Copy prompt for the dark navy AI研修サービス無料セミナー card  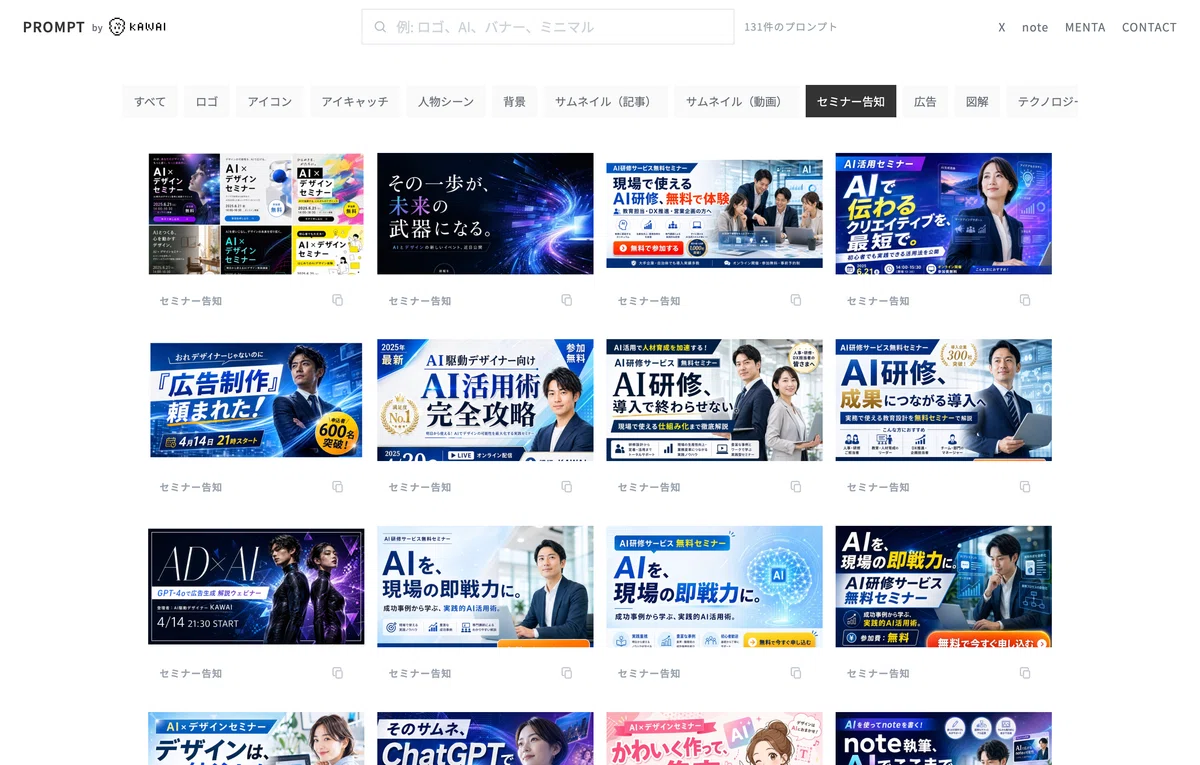click(x=1024, y=673)
